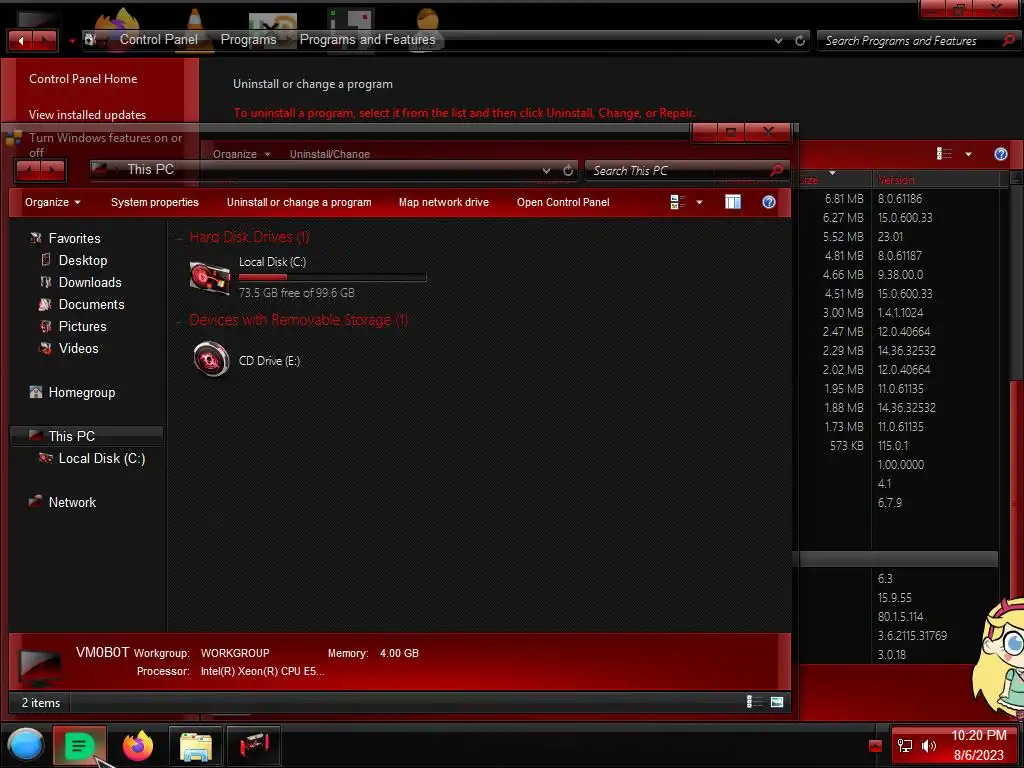The width and height of the screenshot is (1024, 768).
Task: Open Downloads in Favorites
Action: point(89,282)
